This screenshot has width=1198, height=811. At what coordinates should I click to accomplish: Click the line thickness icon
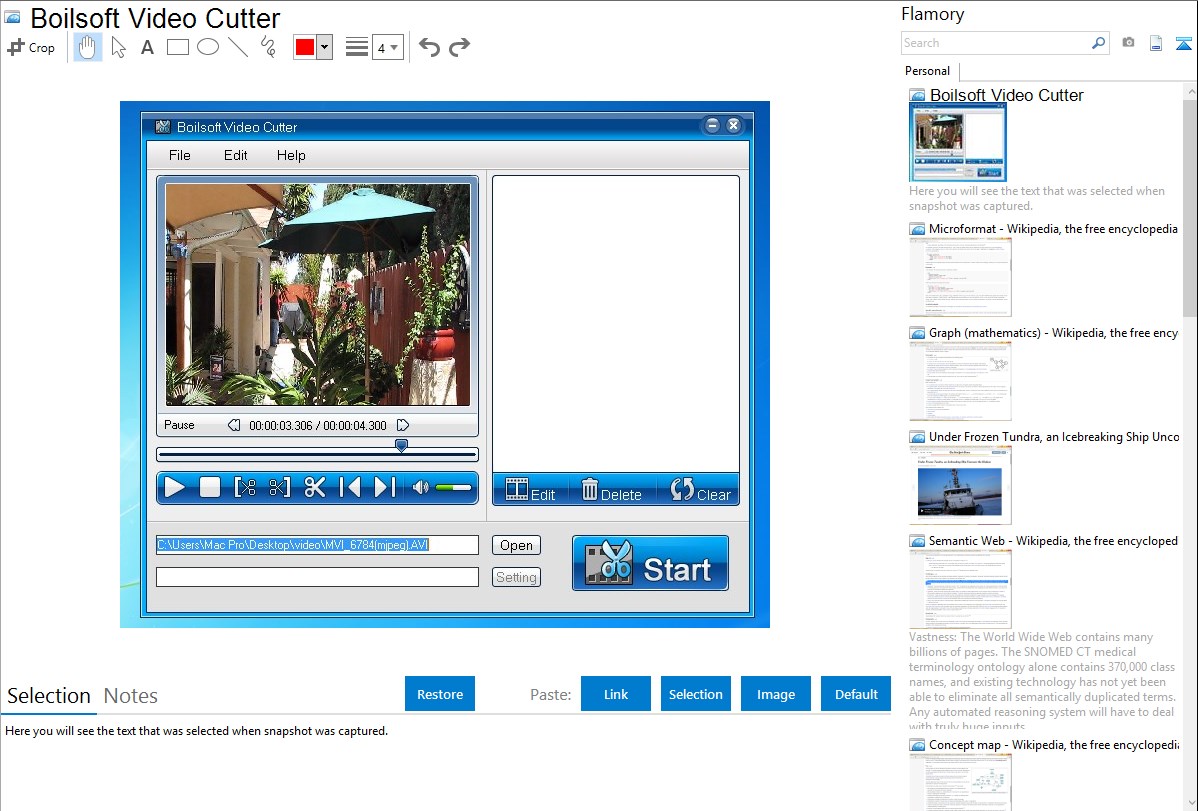(x=357, y=47)
